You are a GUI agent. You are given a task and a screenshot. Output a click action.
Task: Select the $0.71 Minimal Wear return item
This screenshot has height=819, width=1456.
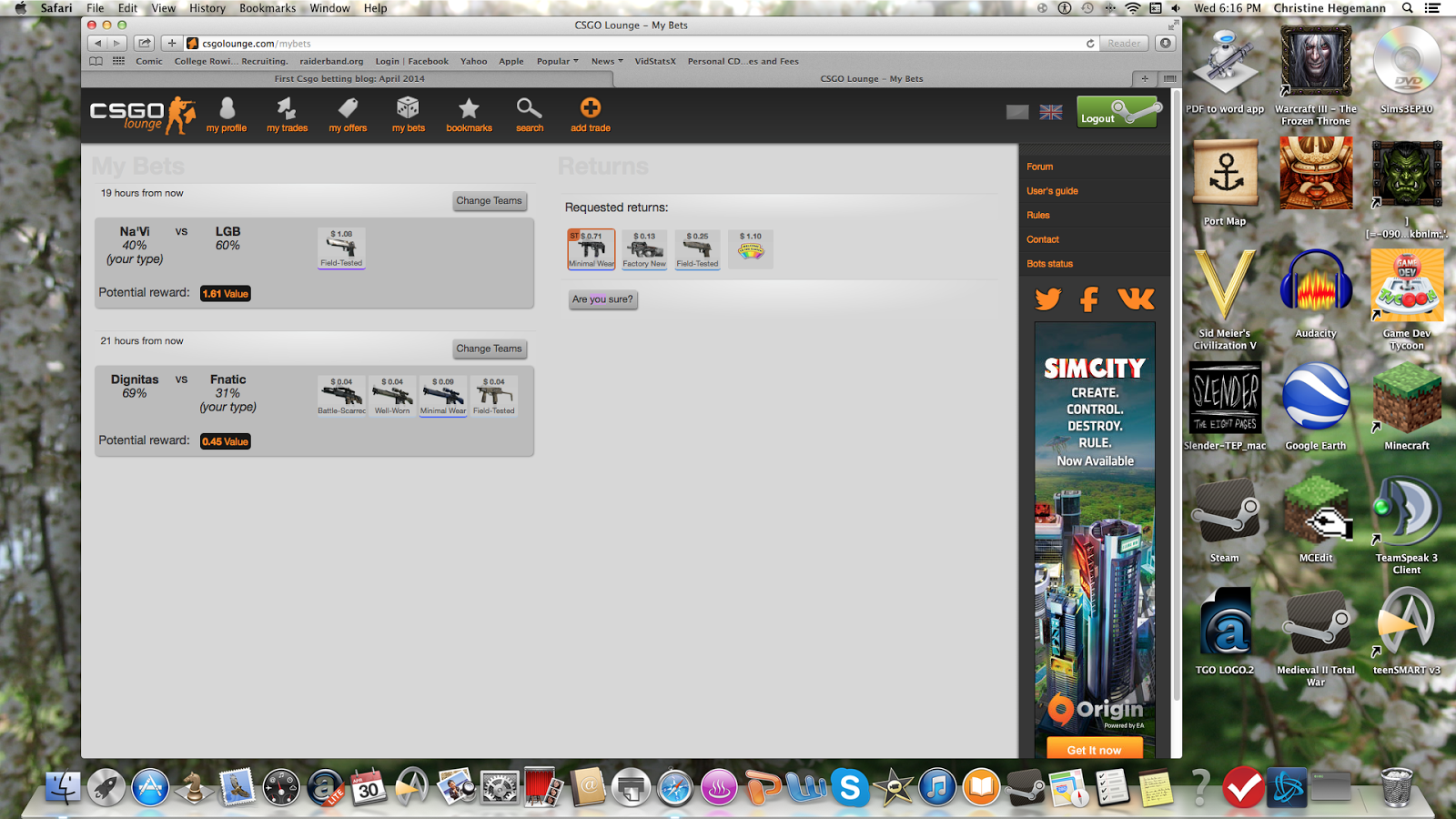pyautogui.click(x=591, y=249)
